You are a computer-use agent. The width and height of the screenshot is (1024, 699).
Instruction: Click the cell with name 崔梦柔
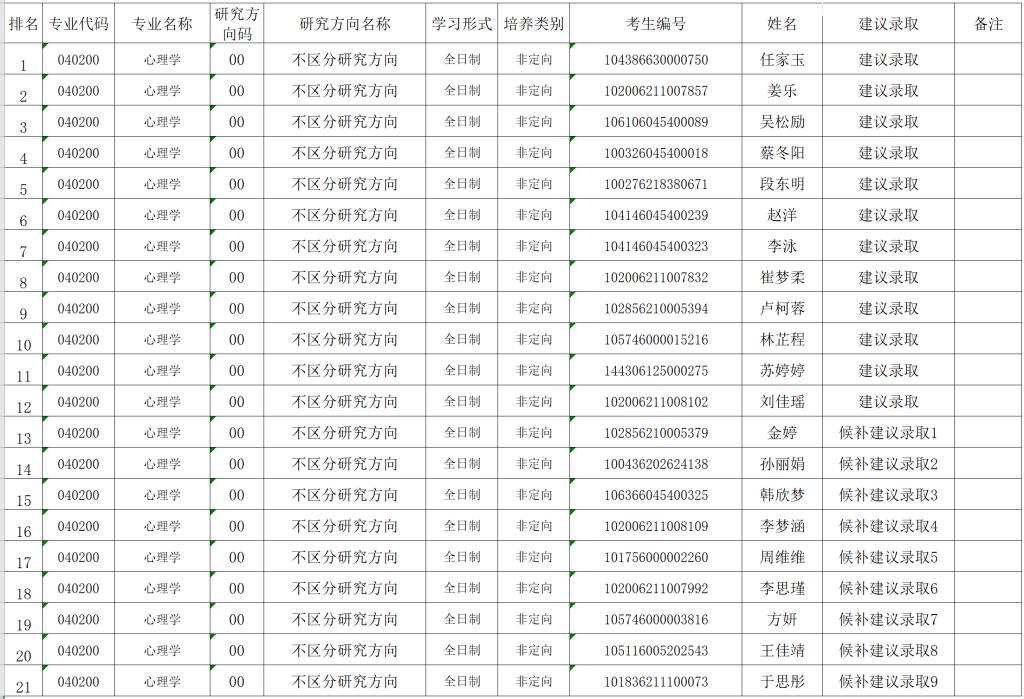pos(782,277)
